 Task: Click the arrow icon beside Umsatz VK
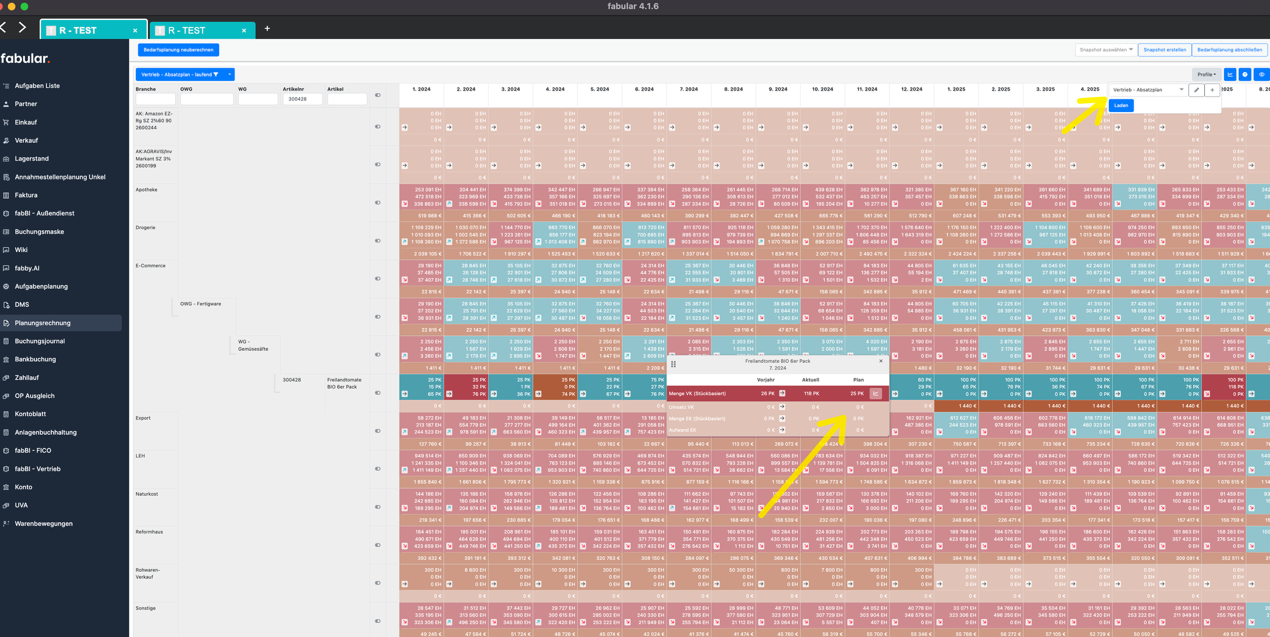(782, 407)
